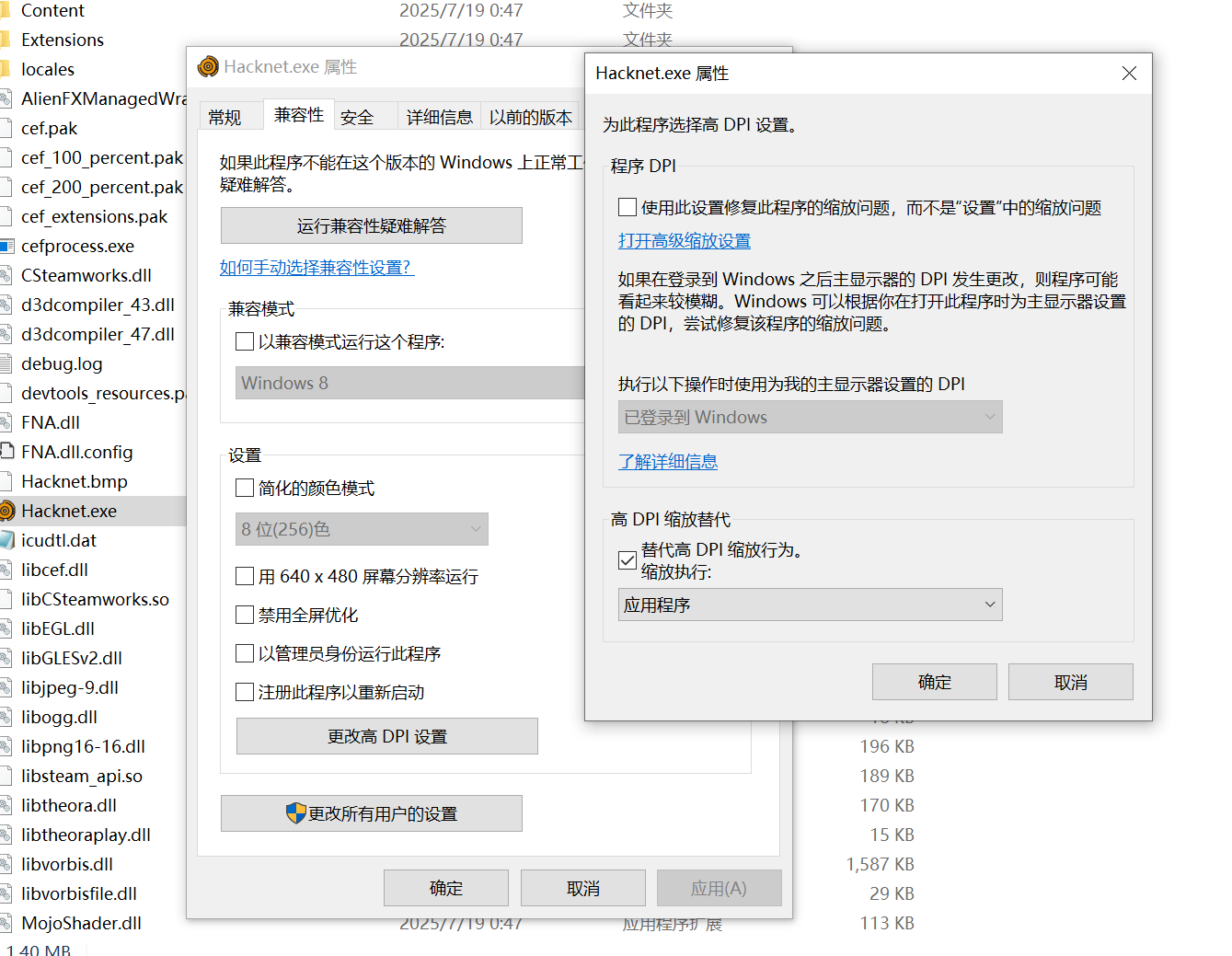Expand the 已登录到 Windows dropdown

(810, 417)
